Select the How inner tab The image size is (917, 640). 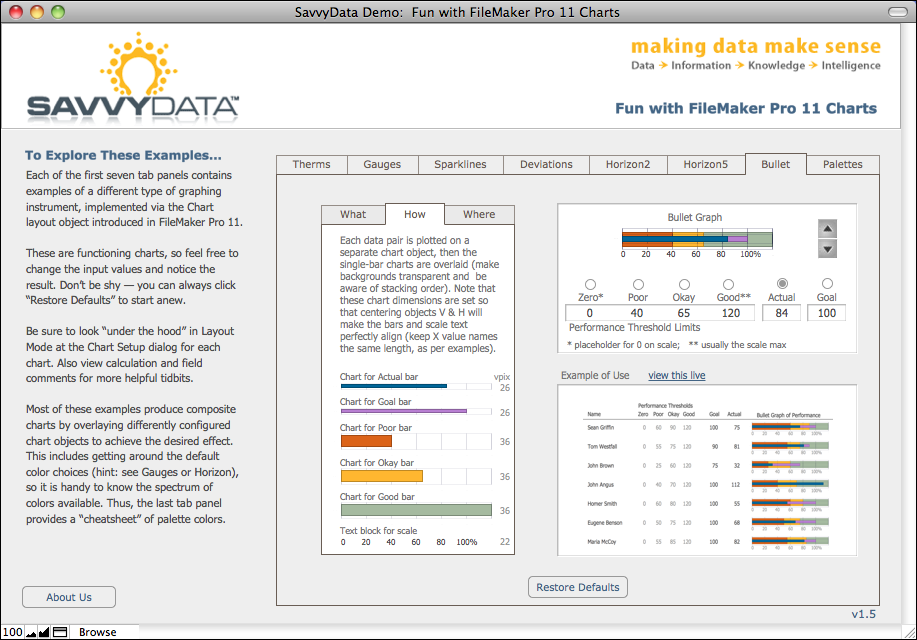(415, 214)
